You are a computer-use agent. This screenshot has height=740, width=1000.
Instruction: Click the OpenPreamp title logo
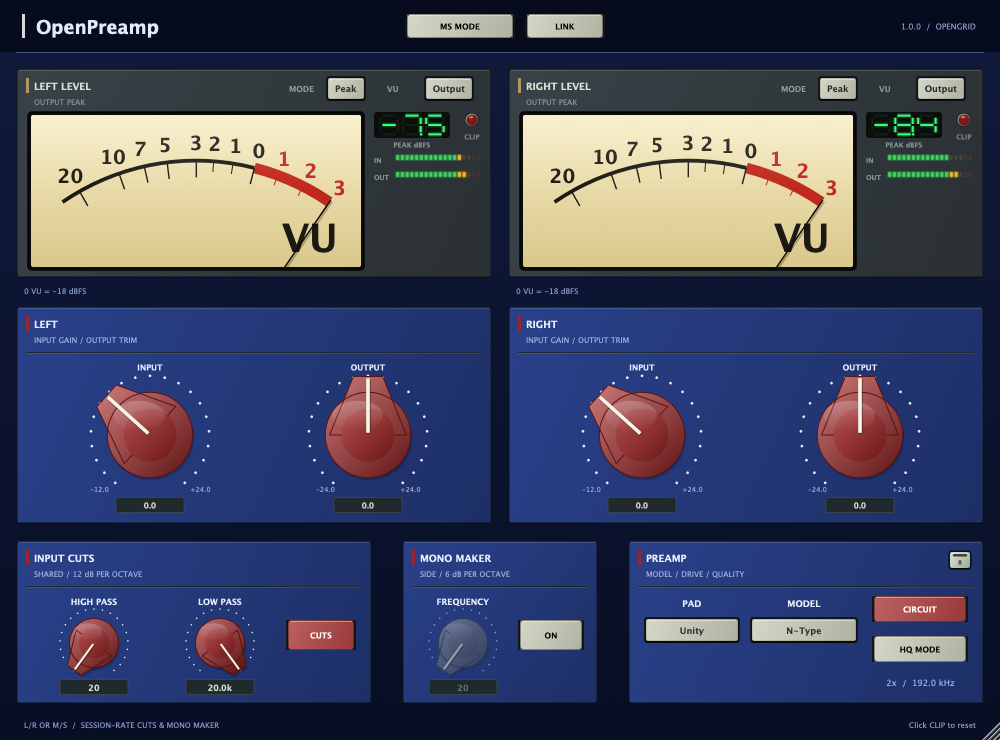[x=97, y=27]
